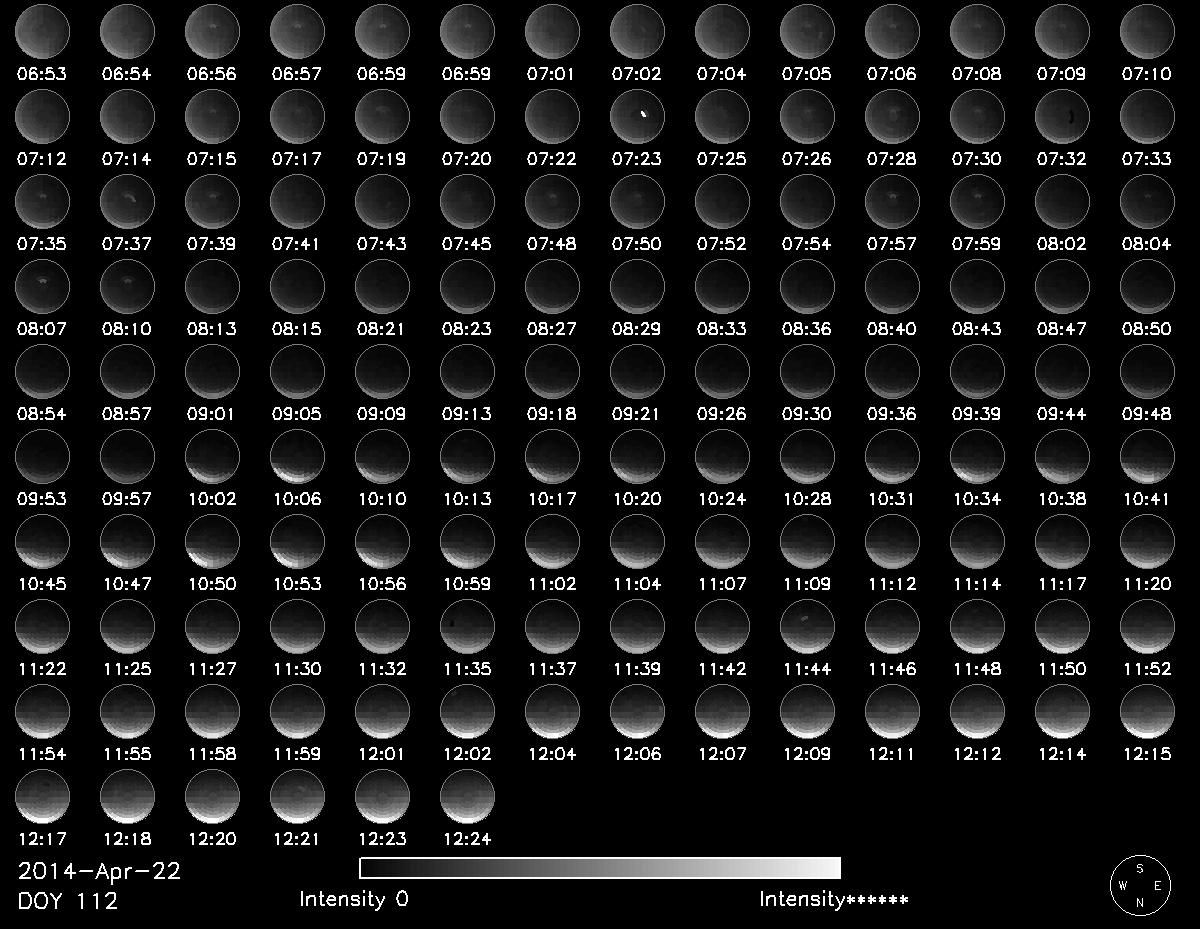The image size is (1200, 929).
Task: Open the 08:07 disk image
Action: (x=42, y=286)
